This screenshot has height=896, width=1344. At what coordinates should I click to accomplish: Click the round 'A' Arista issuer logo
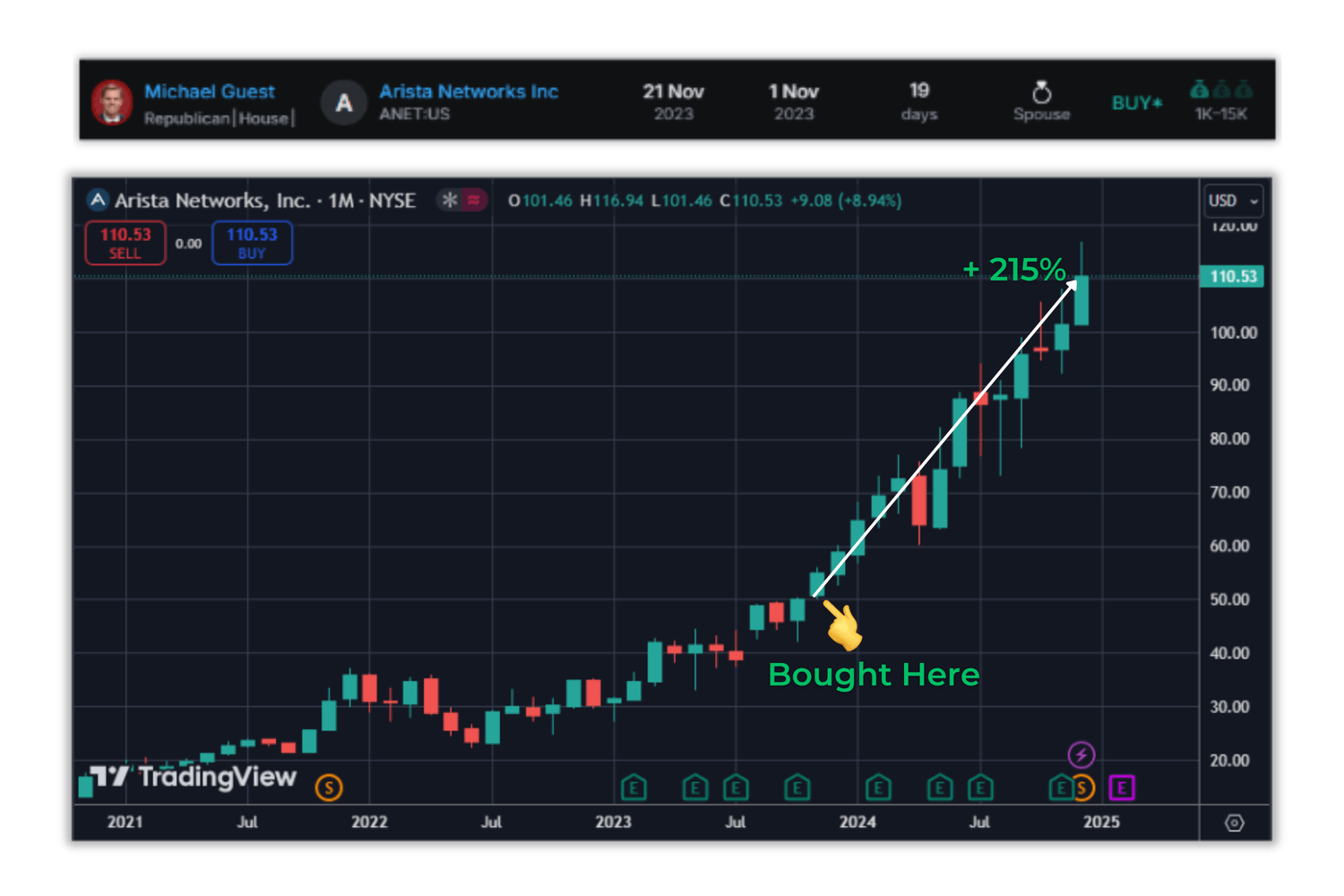click(344, 103)
